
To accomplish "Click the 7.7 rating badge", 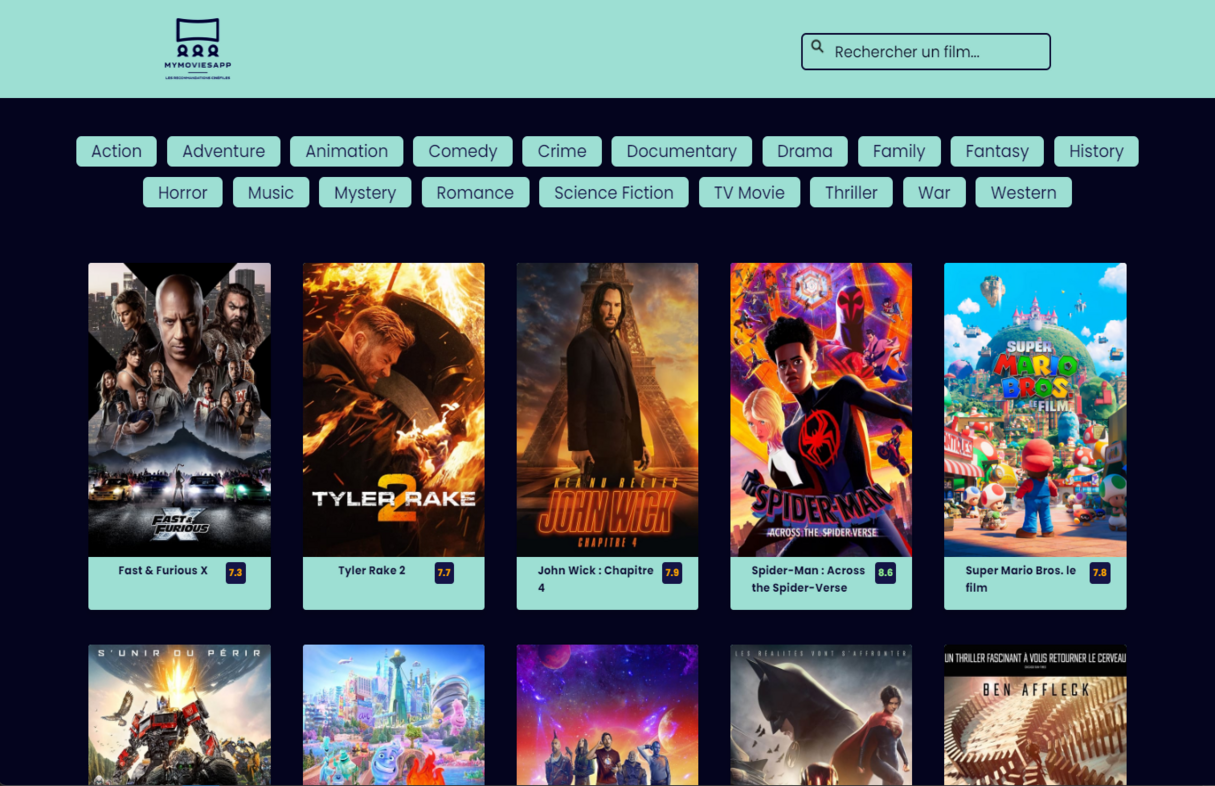I will pyautogui.click(x=444, y=573).
